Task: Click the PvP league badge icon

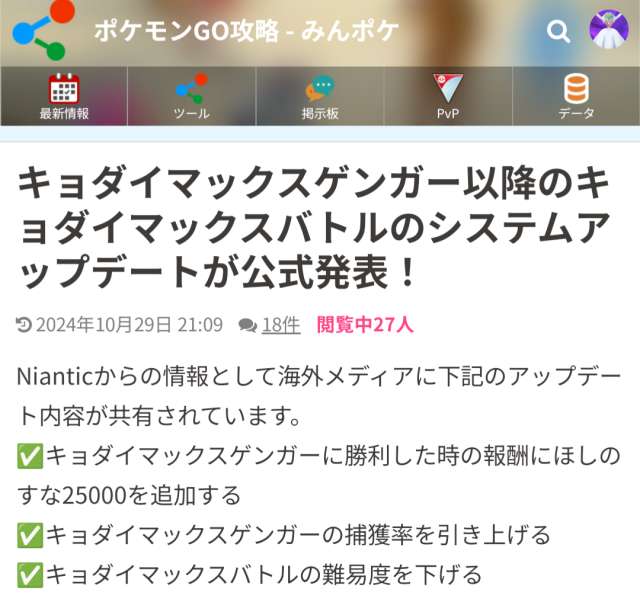Action: click(x=448, y=88)
